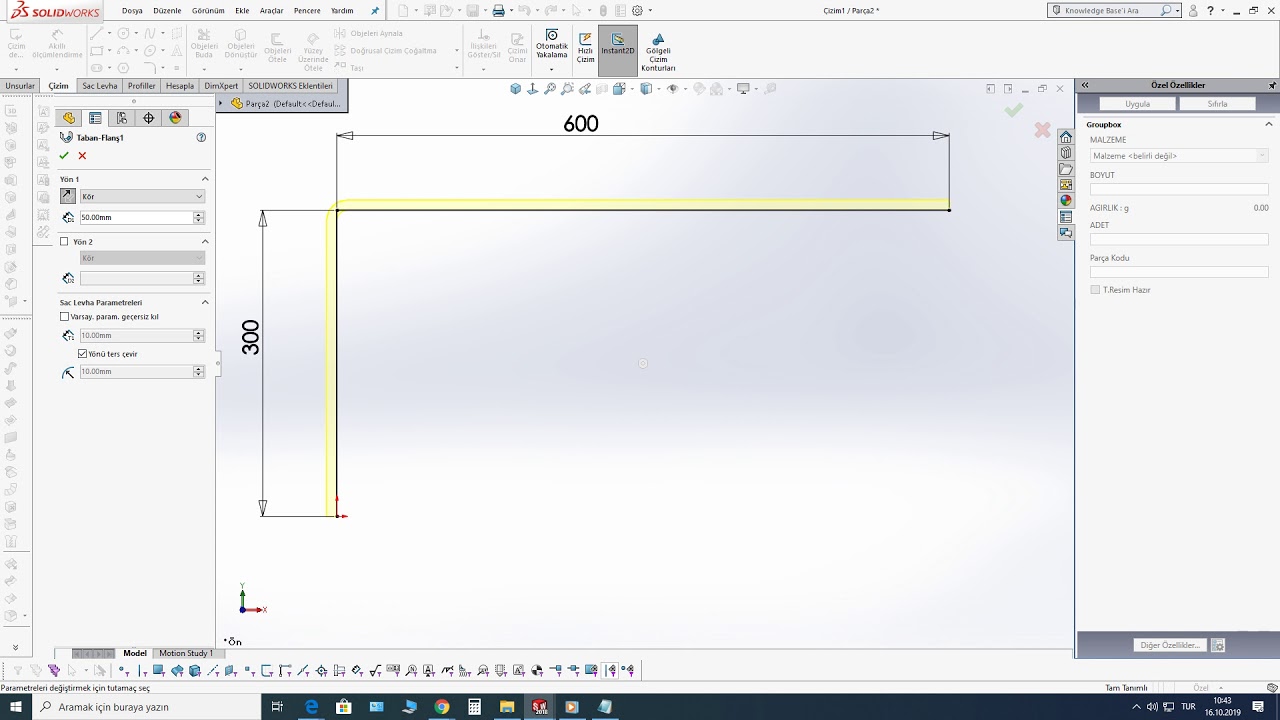The height and width of the screenshot is (720, 1280).
Task: Open the SOLIDWORKS Eklentileri tab
Action: 290,86
